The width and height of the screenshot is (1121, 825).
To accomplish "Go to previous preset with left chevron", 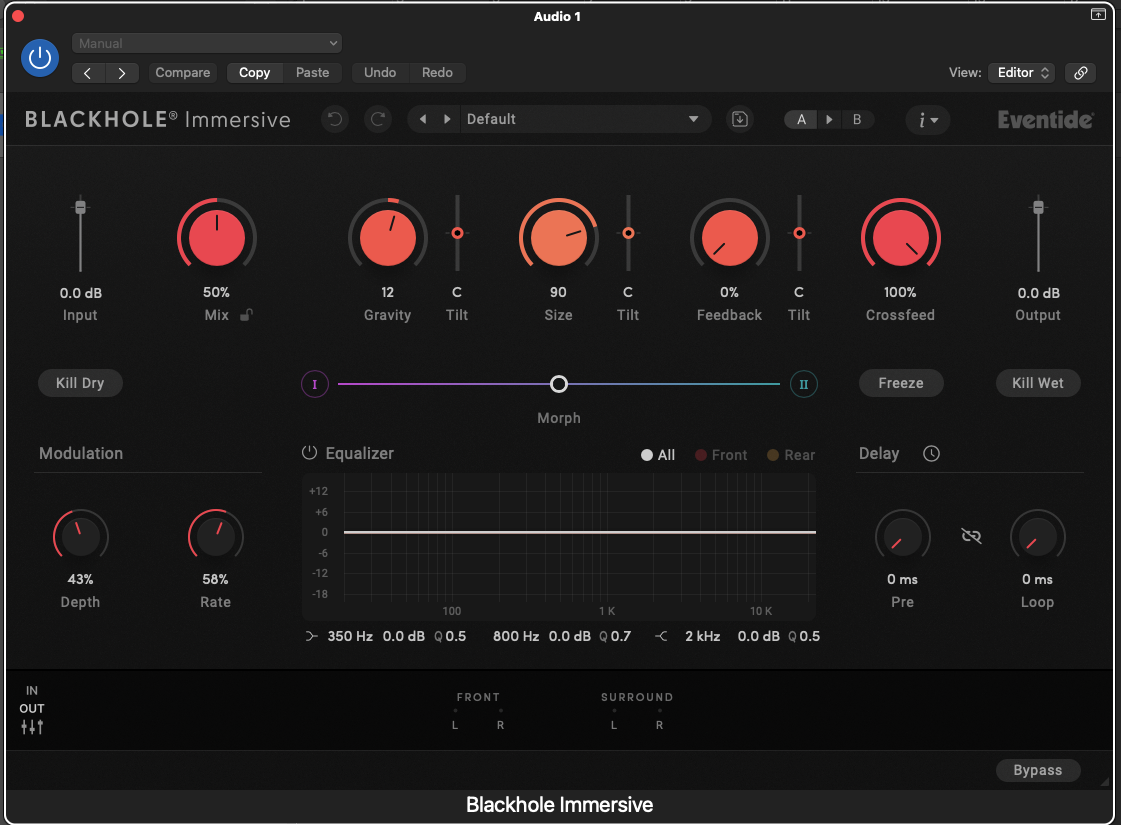I will coord(88,73).
